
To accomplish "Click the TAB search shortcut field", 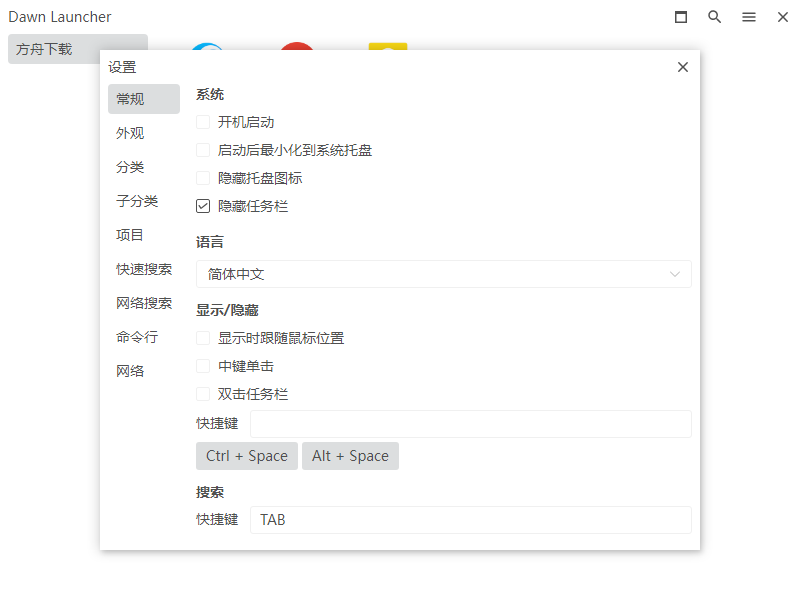I will 470,519.
